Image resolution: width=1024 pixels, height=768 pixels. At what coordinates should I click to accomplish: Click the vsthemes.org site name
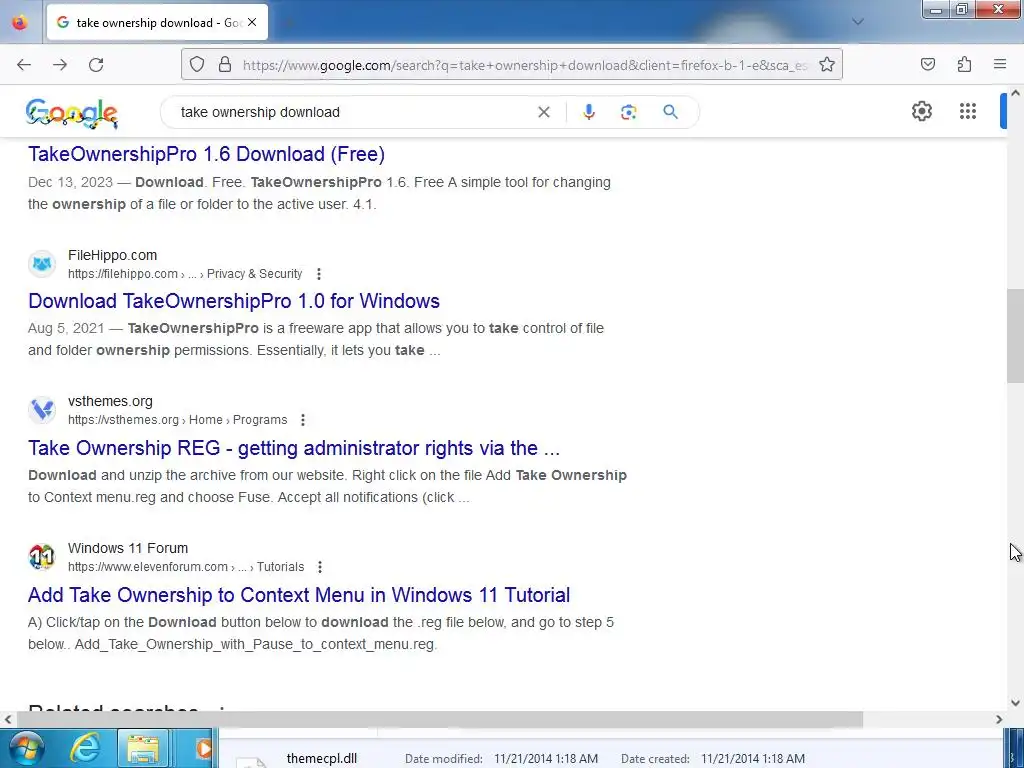click(x=110, y=402)
